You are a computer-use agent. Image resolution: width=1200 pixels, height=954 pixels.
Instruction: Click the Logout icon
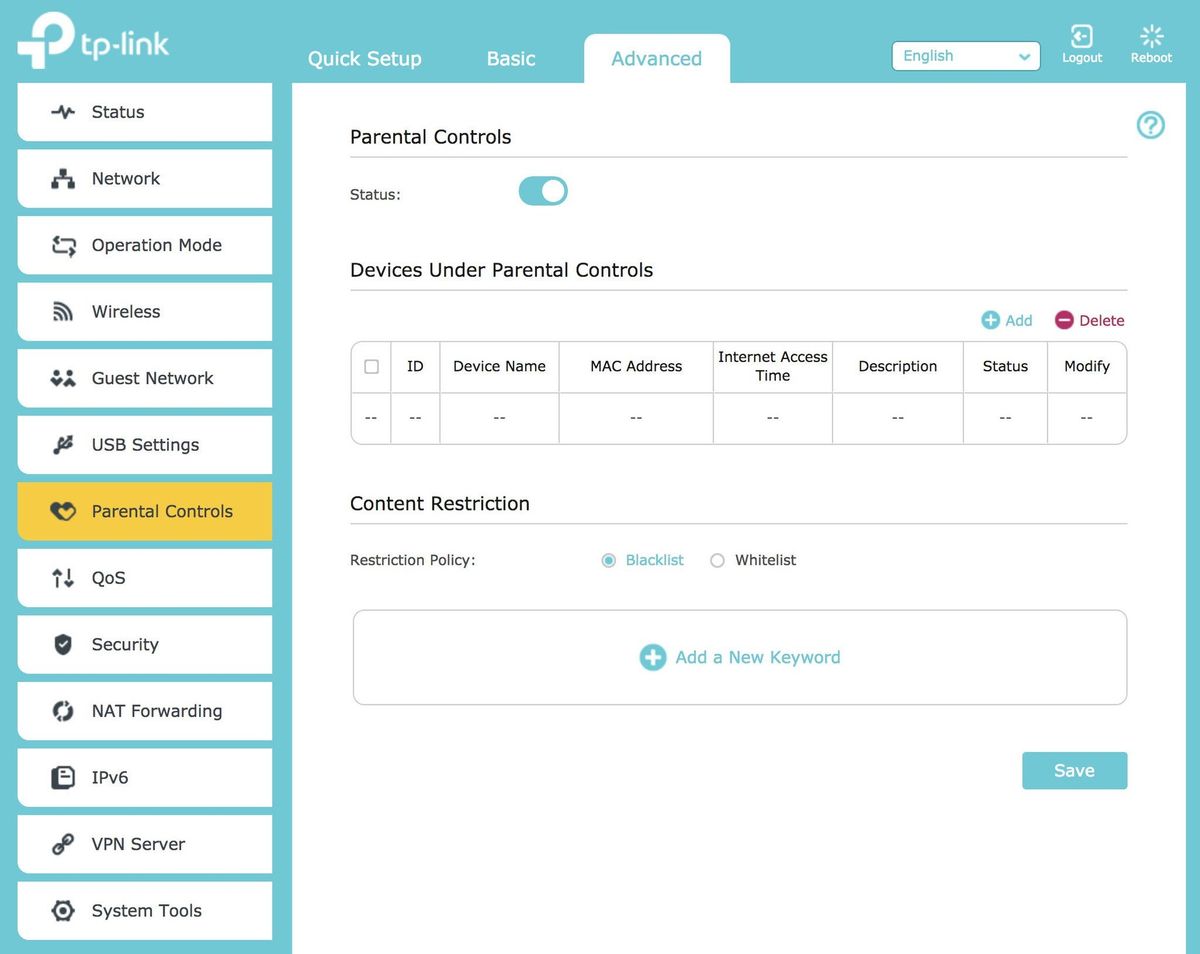1081,38
